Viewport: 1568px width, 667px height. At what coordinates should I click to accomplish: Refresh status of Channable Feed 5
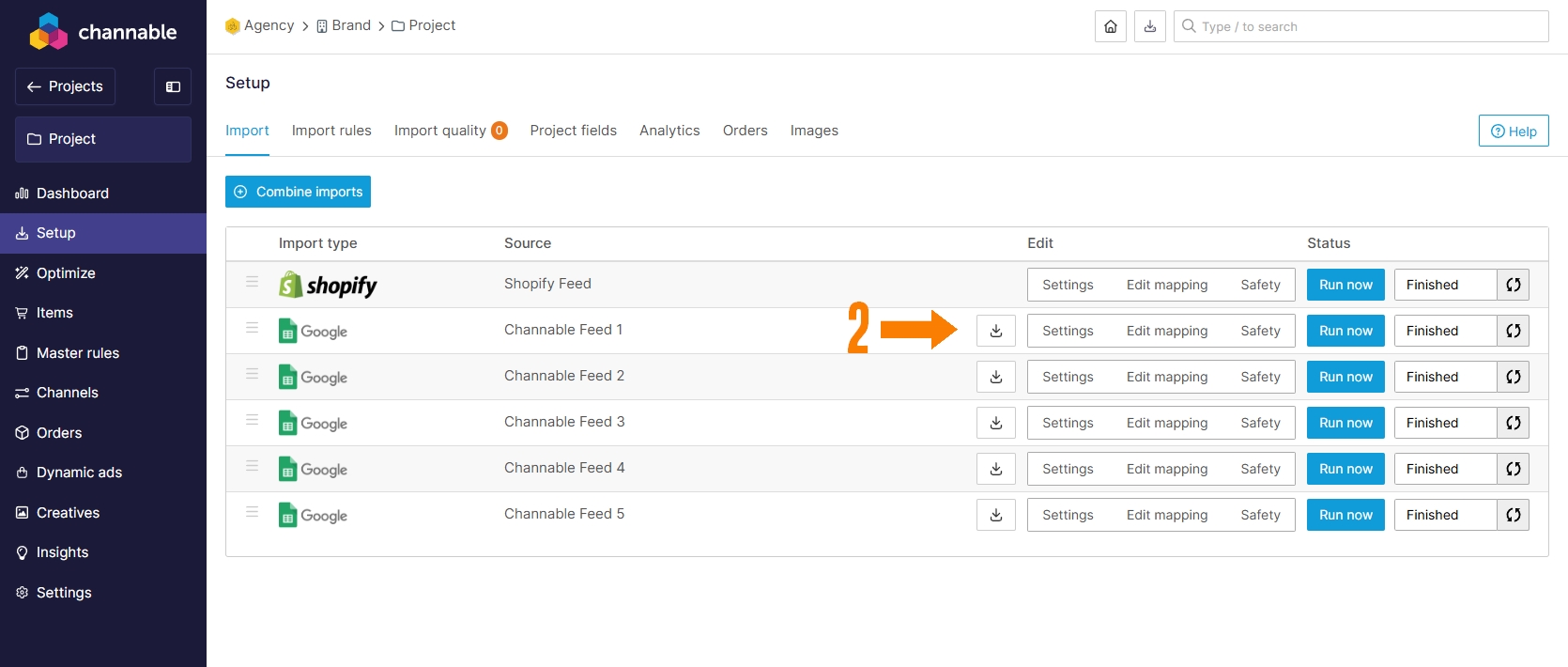1514,515
